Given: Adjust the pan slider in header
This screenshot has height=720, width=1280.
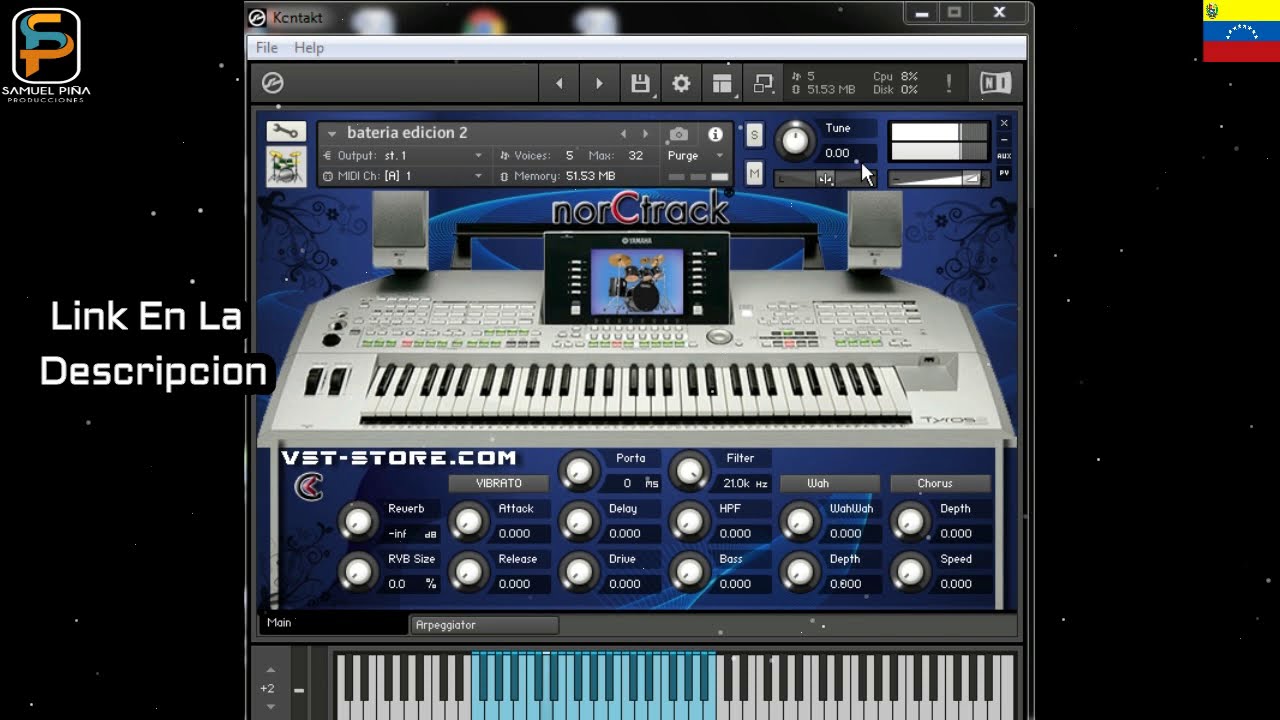Looking at the screenshot, I should click(825, 179).
